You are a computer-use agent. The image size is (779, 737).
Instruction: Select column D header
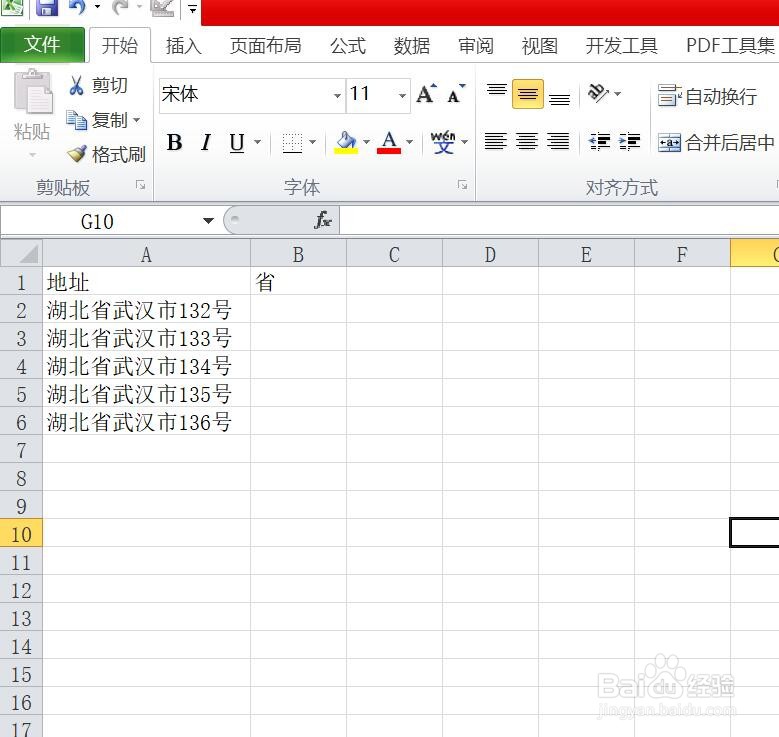pyautogui.click(x=490, y=254)
